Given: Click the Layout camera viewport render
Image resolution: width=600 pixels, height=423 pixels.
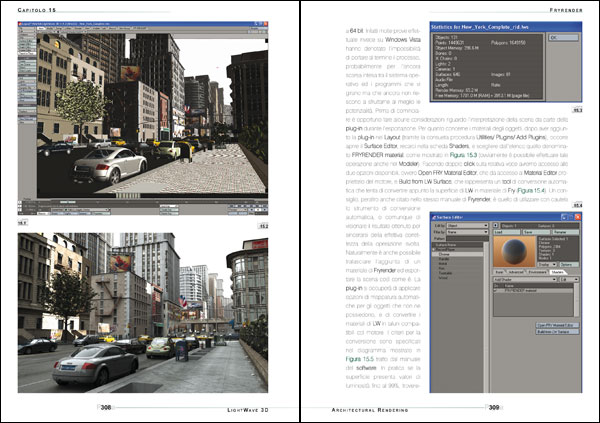Looking at the screenshot, I should (152, 115).
